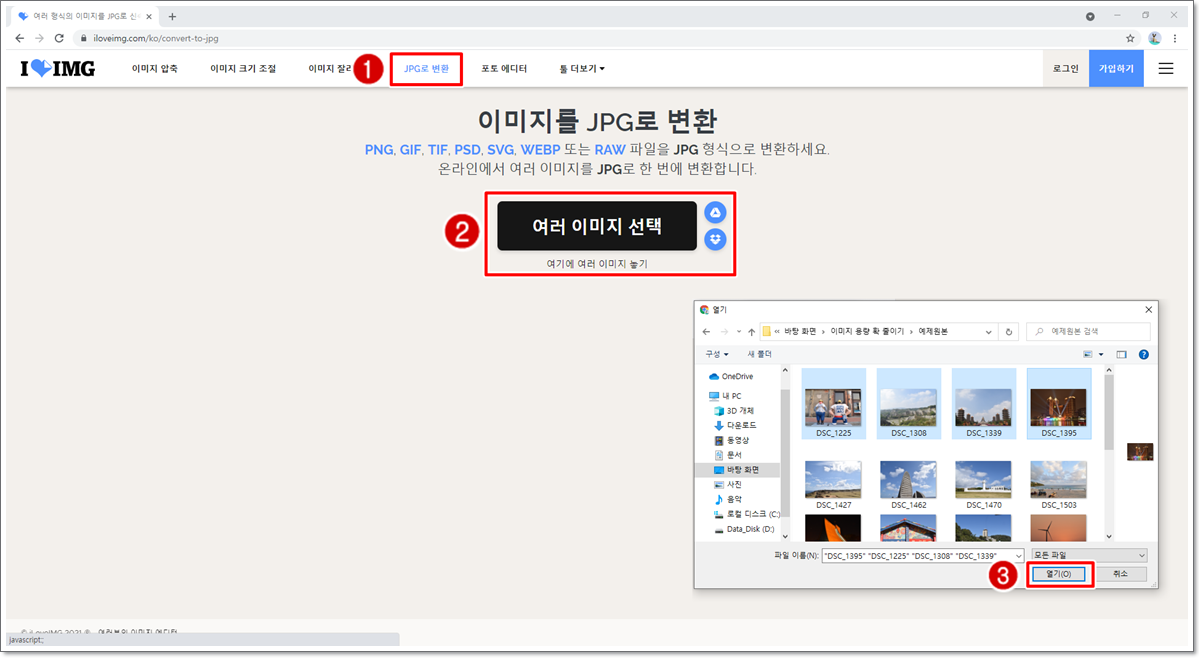Open 사진 folder in sidebar

[x=727, y=484]
